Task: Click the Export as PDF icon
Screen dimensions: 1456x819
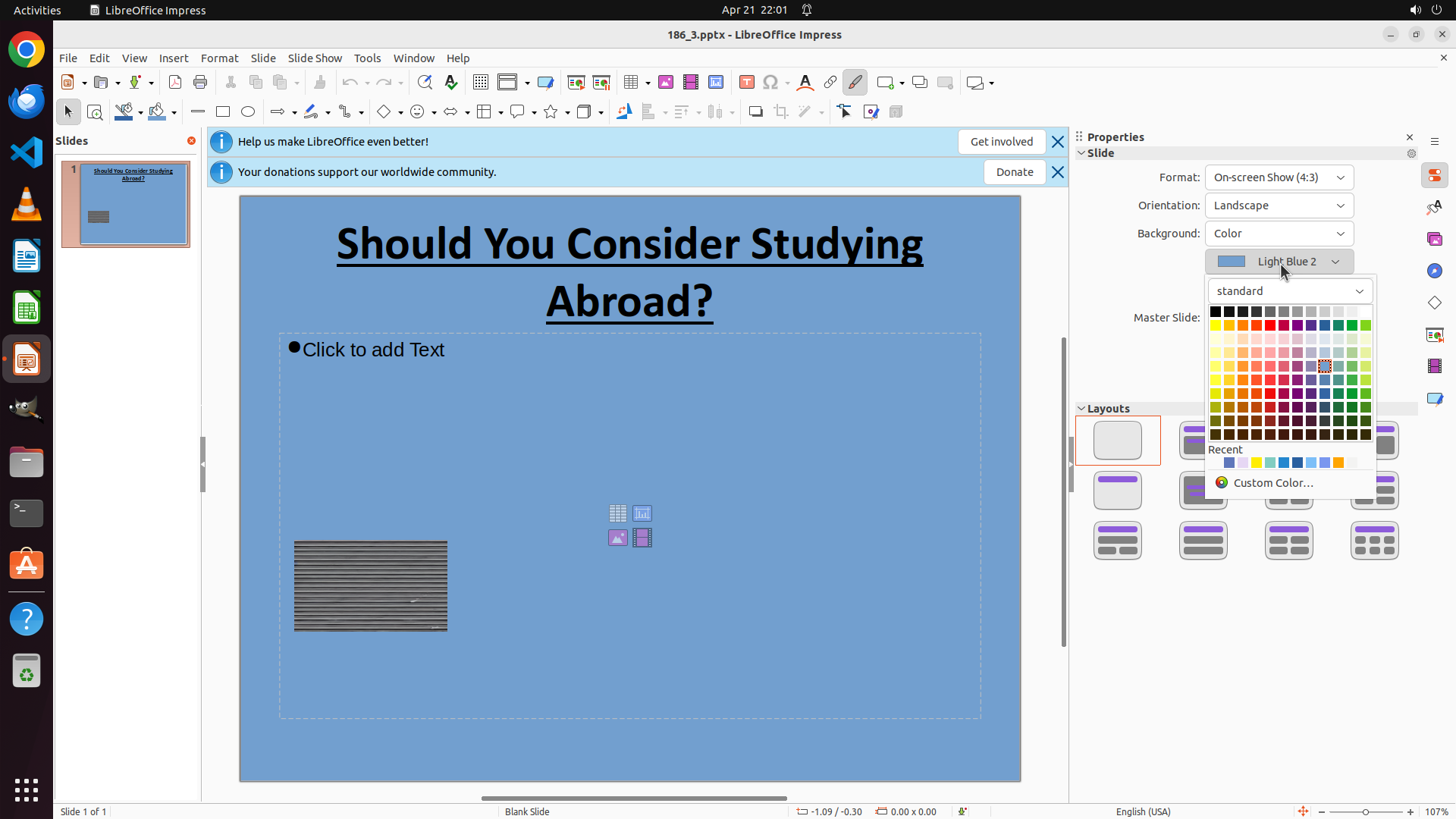Action: point(175,83)
